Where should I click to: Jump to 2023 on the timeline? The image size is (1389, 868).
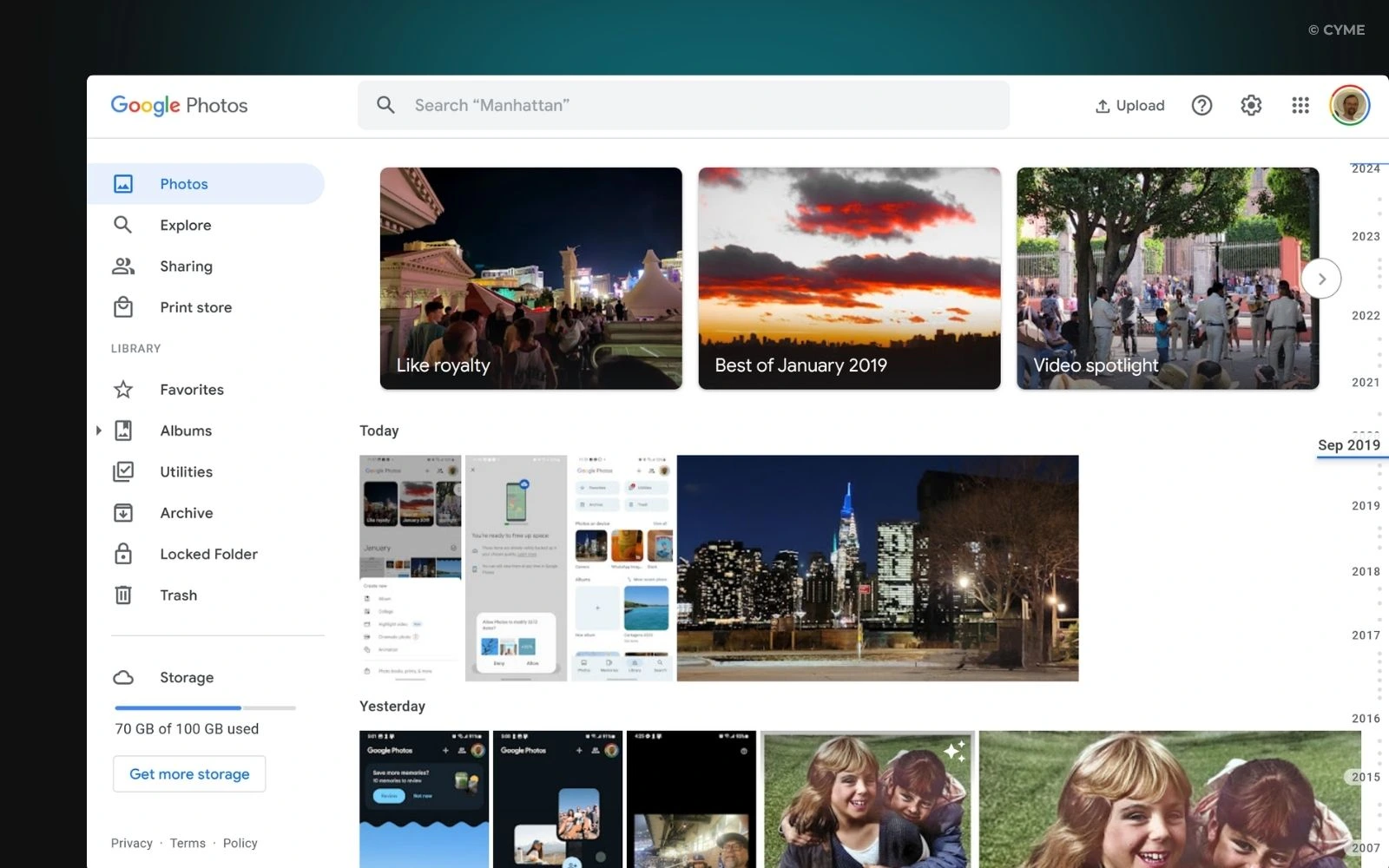coord(1366,236)
